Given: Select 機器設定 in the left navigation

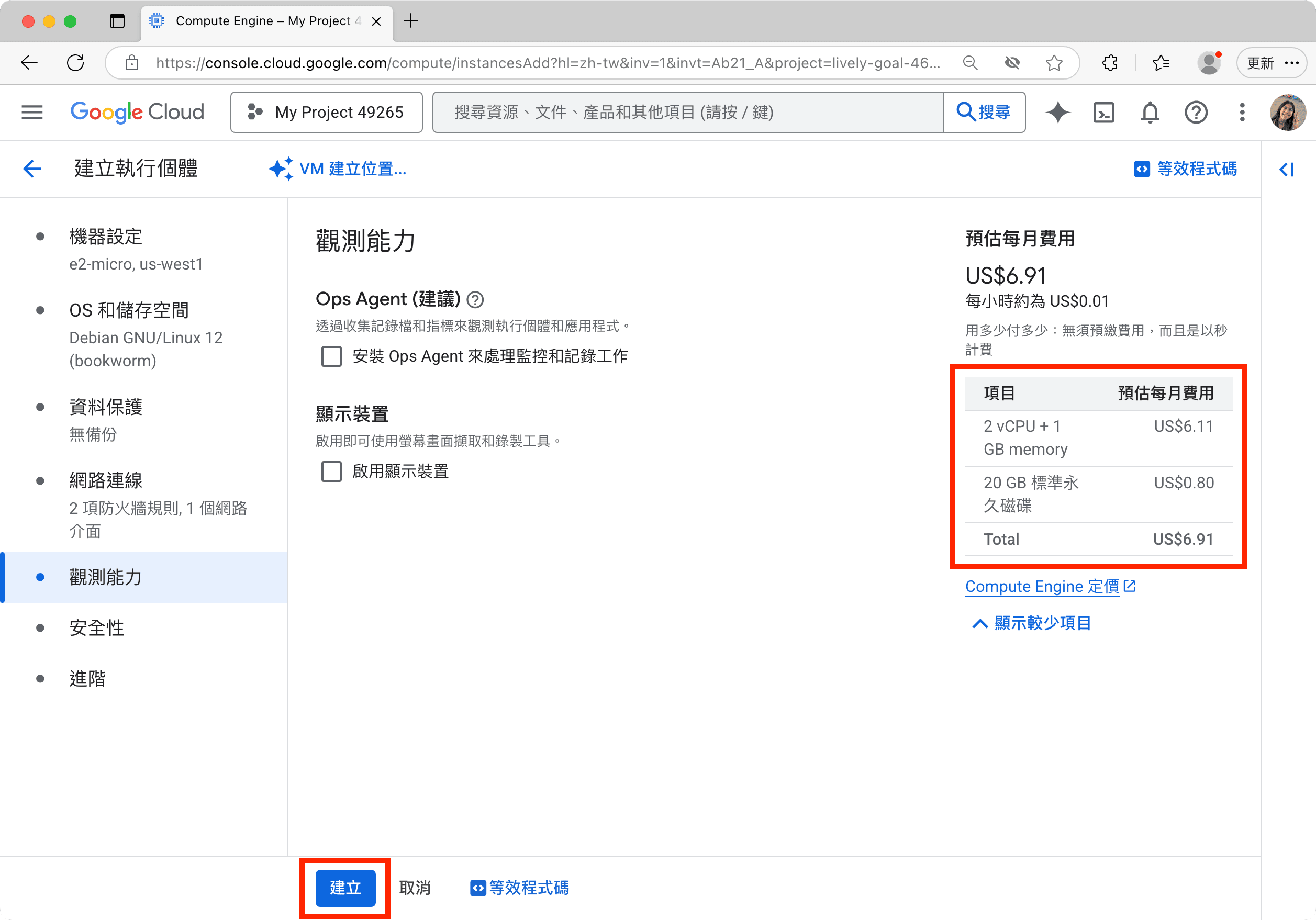Looking at the screenshot, I should point(143,249).
